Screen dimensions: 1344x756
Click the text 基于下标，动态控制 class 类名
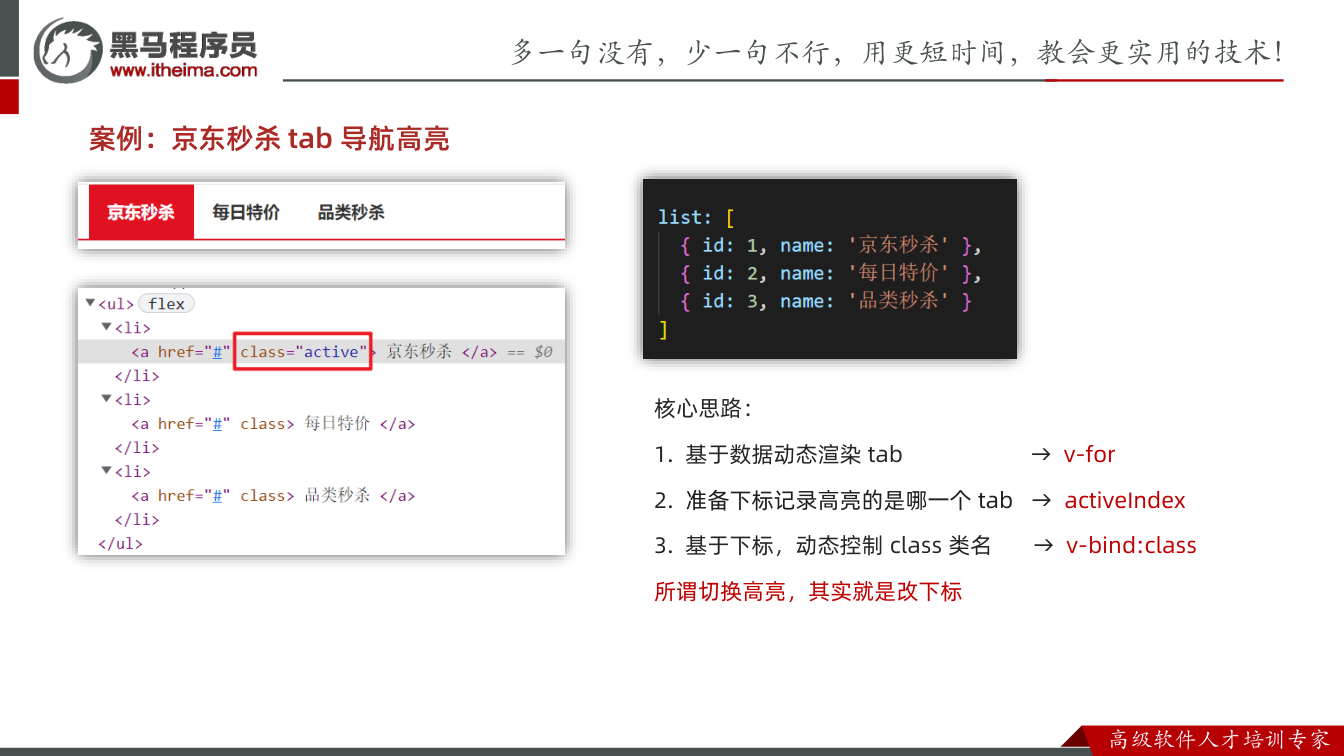pyautogui.click(x=838, y=546)
